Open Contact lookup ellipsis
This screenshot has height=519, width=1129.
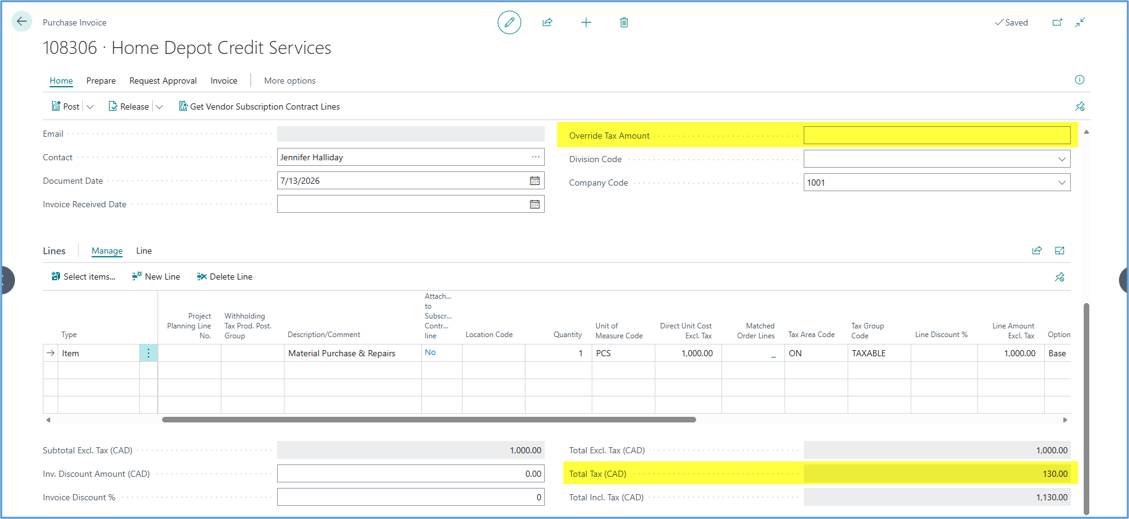[535, 157]
